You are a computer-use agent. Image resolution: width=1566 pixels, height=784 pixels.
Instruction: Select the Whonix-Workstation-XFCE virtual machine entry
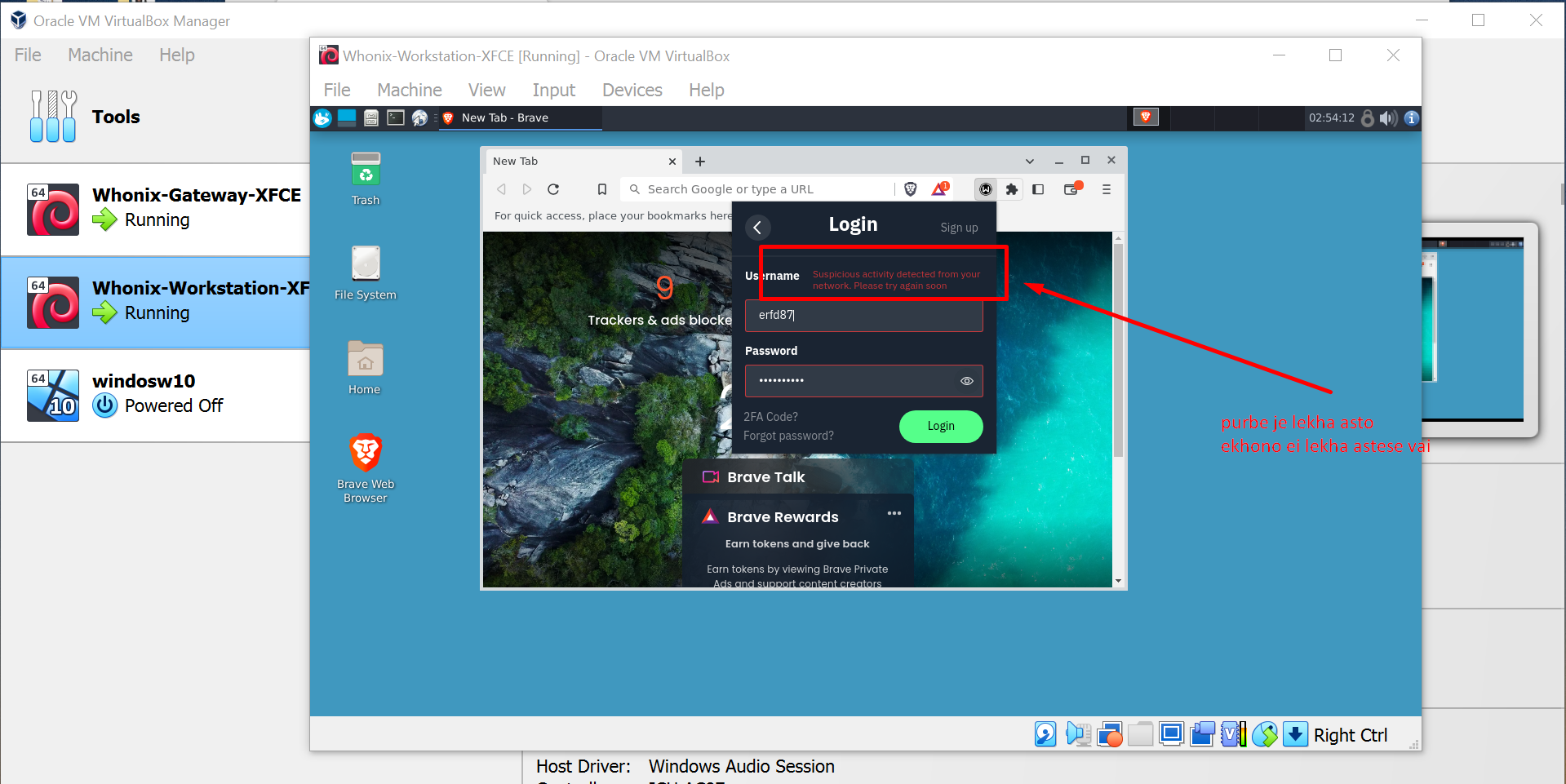[155, 303]
